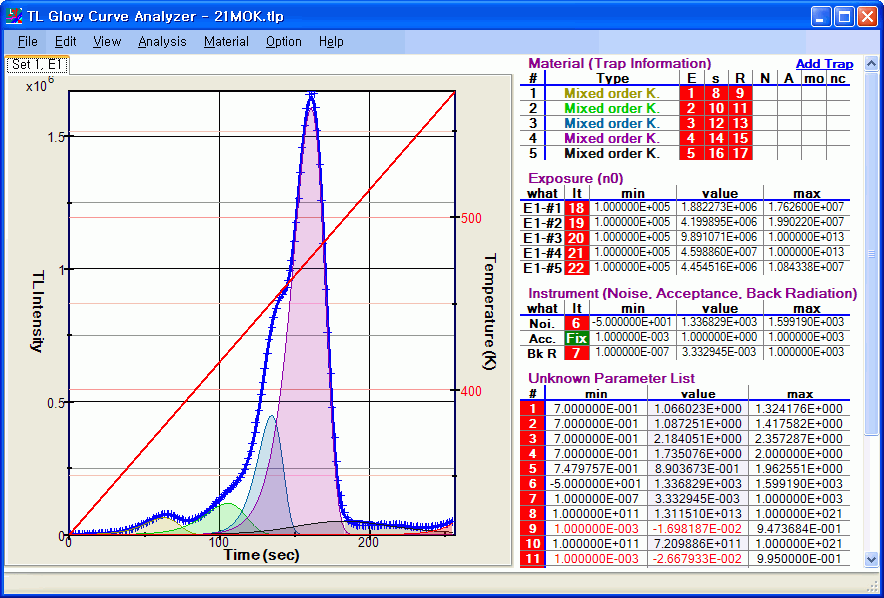Click red s parameter box 12 for trap 3
This screenshot has height=598, width=884.
(x=716, y=123)
